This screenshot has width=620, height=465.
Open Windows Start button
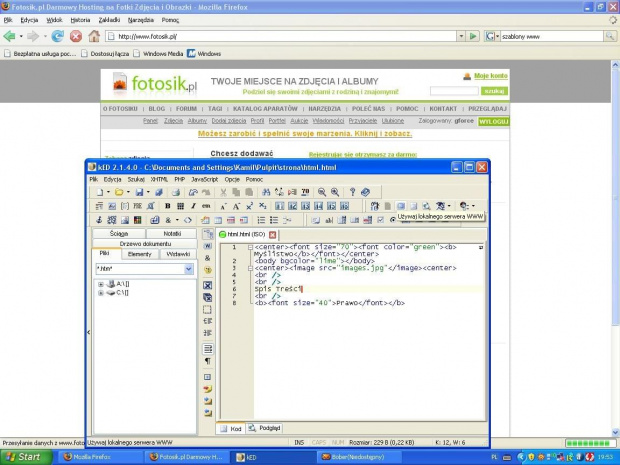(25, 457)
